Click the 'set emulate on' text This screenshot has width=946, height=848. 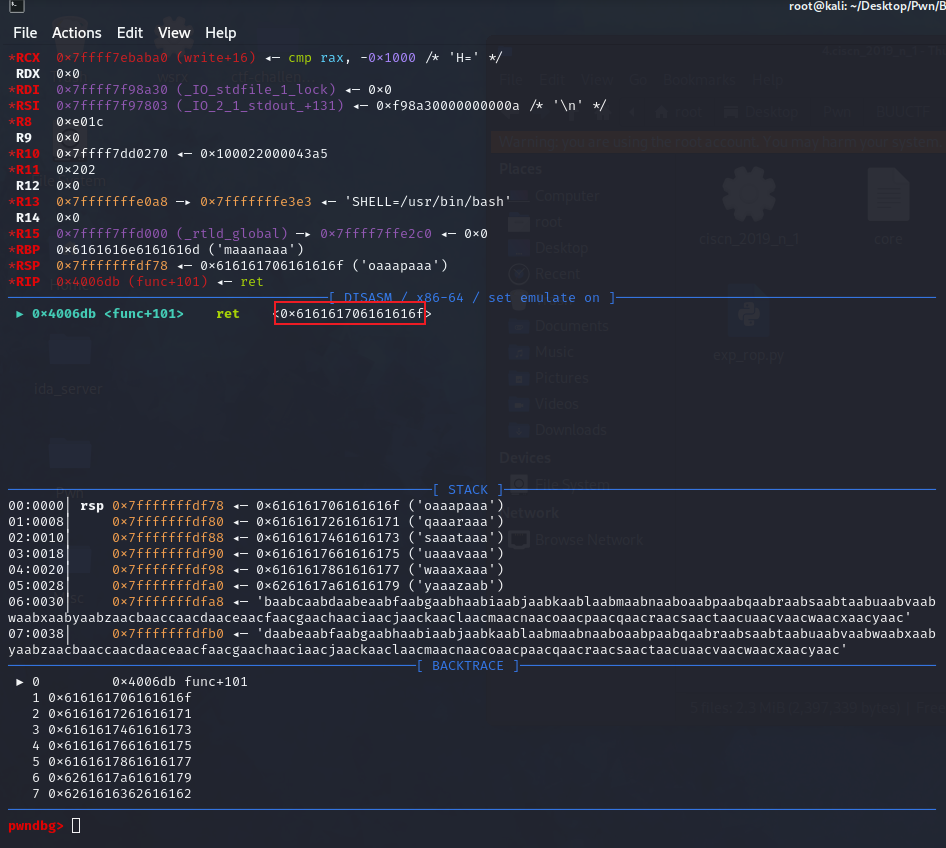coord(544,297)
